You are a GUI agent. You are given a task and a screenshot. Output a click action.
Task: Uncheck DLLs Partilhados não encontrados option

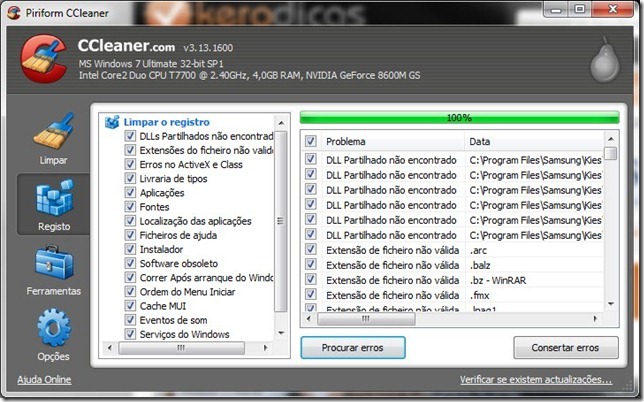pyautogui.click(x=130, y=136)
